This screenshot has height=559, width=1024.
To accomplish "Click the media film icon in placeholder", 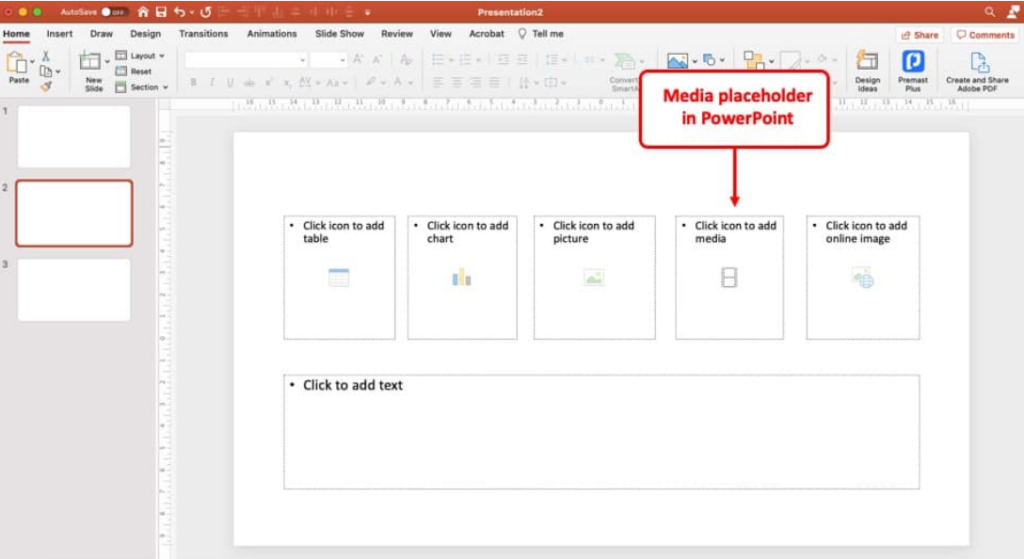I will click(x=729, y=277).
